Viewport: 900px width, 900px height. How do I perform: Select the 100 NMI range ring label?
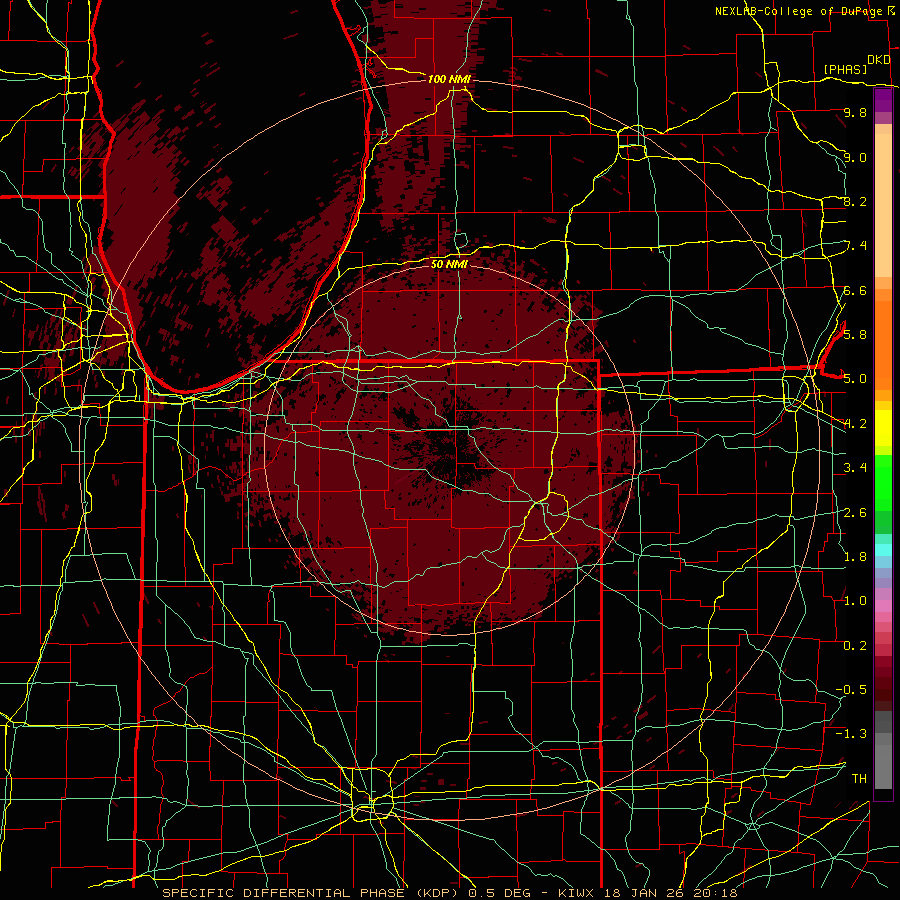(449, 79)
